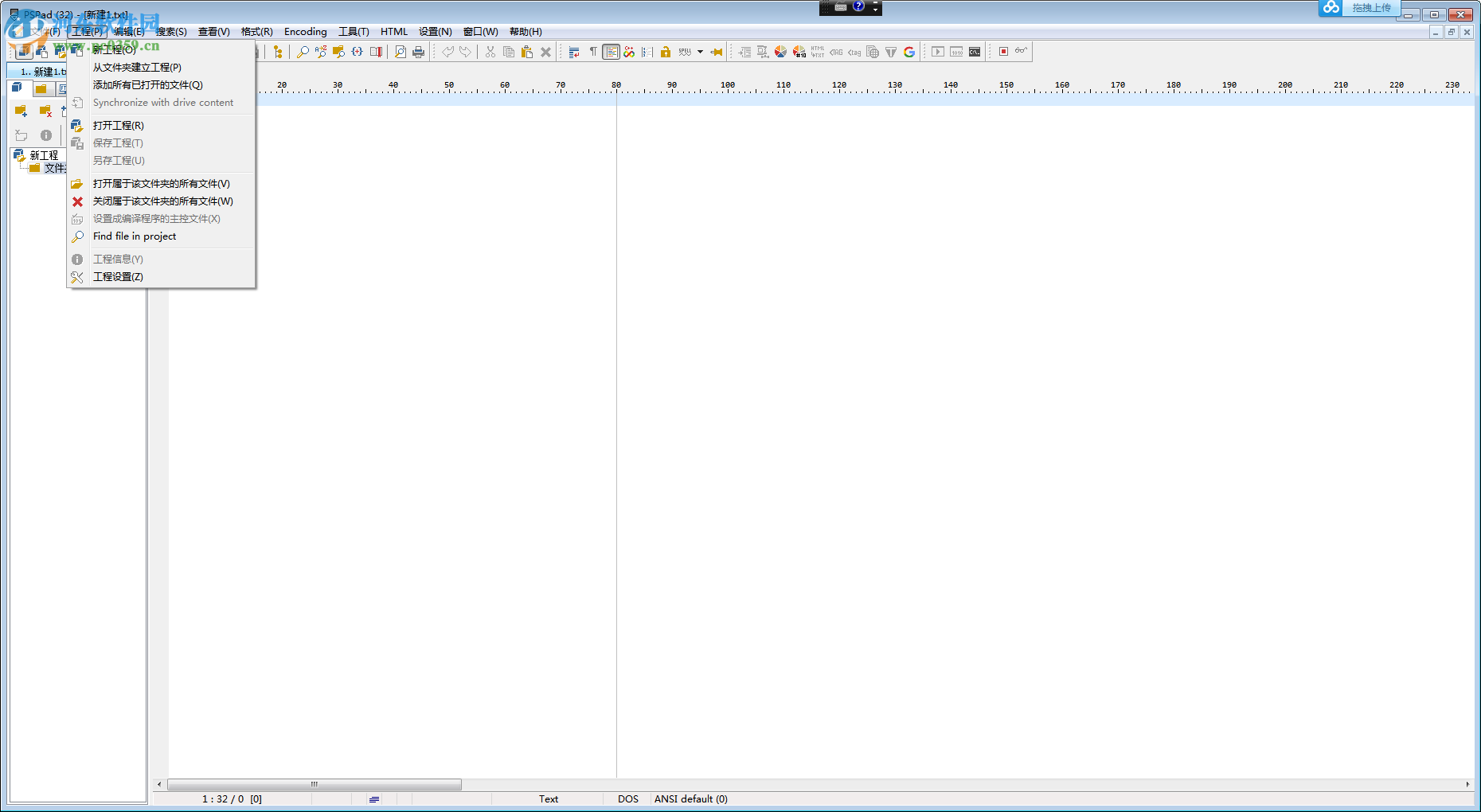
Task: Click the Print preview toolbar icon
Action: coord(400,52)
